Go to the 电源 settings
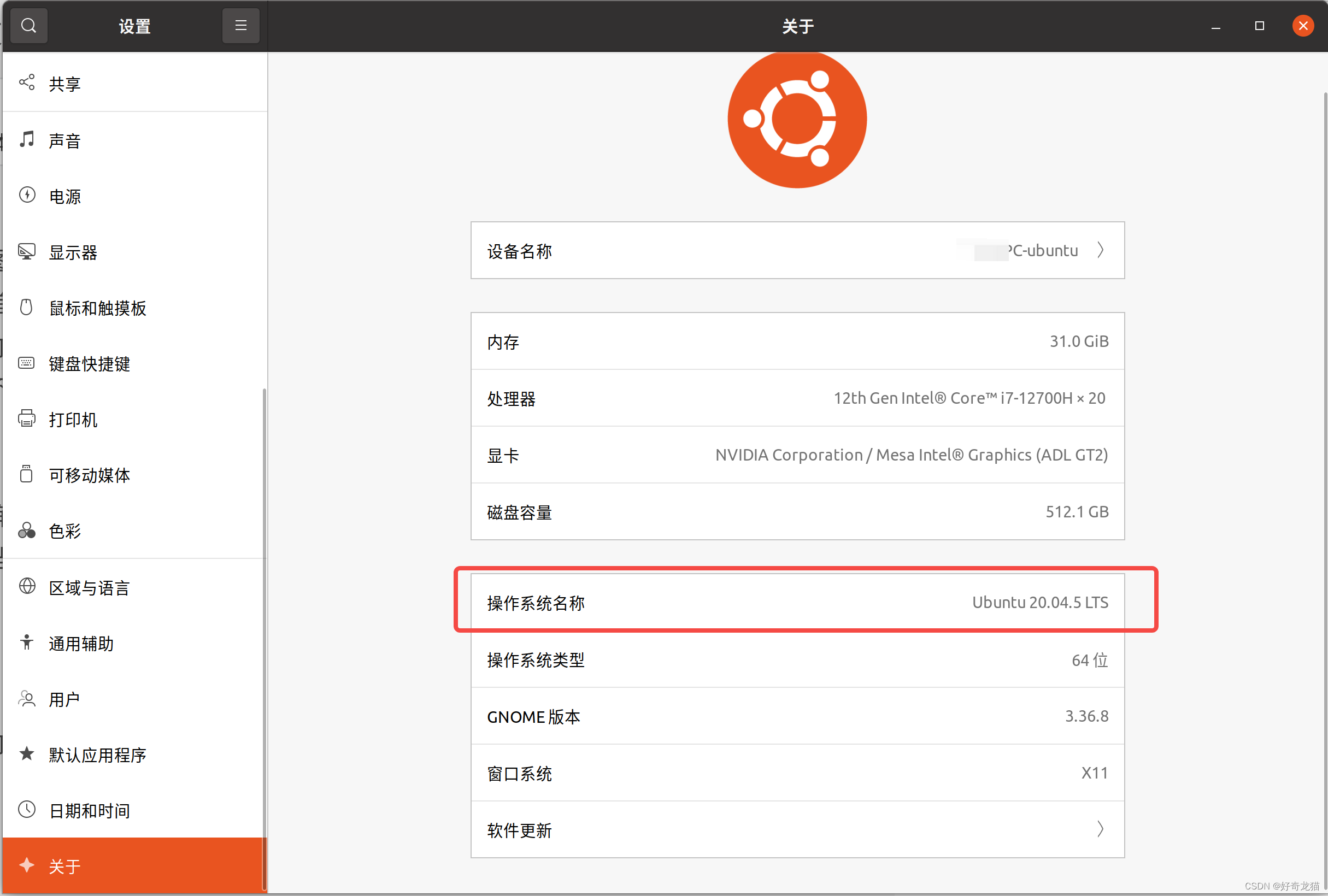Screen dimensions: 1328x896 tap(135, 196)
